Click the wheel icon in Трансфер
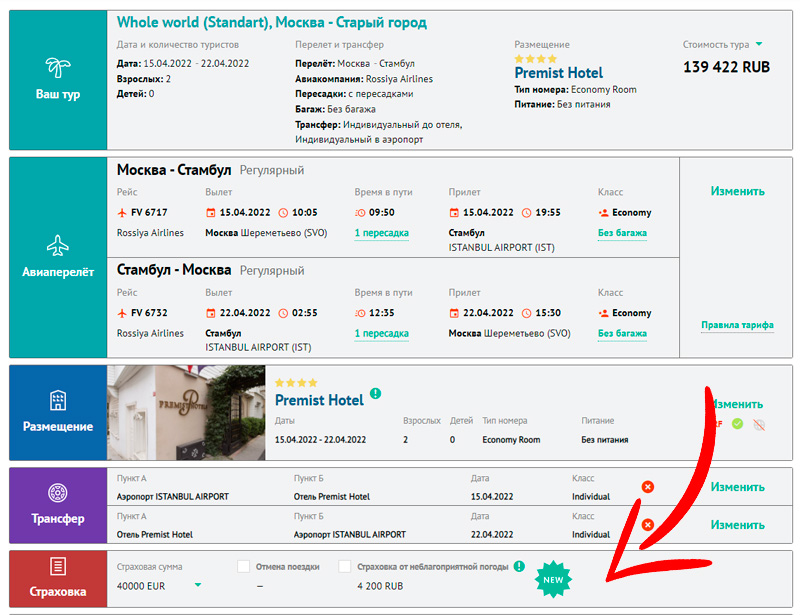This screenshot has height=615, width=800. tap(58, 494)
